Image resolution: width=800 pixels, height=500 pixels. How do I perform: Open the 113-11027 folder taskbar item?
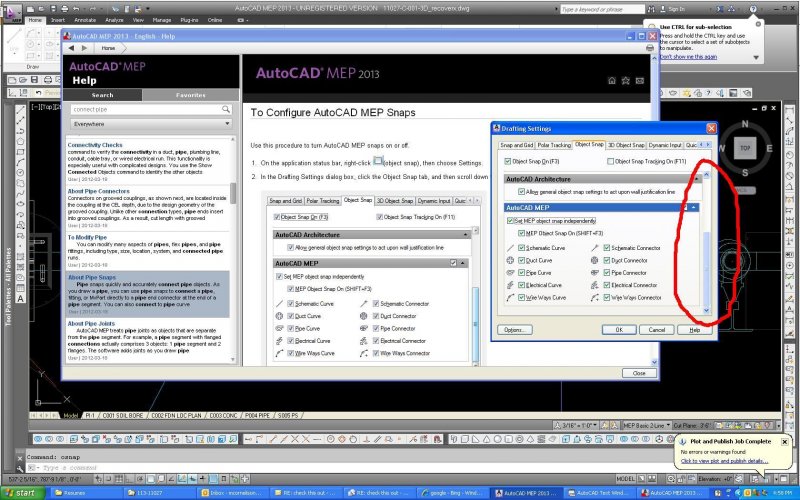point(159,493)
